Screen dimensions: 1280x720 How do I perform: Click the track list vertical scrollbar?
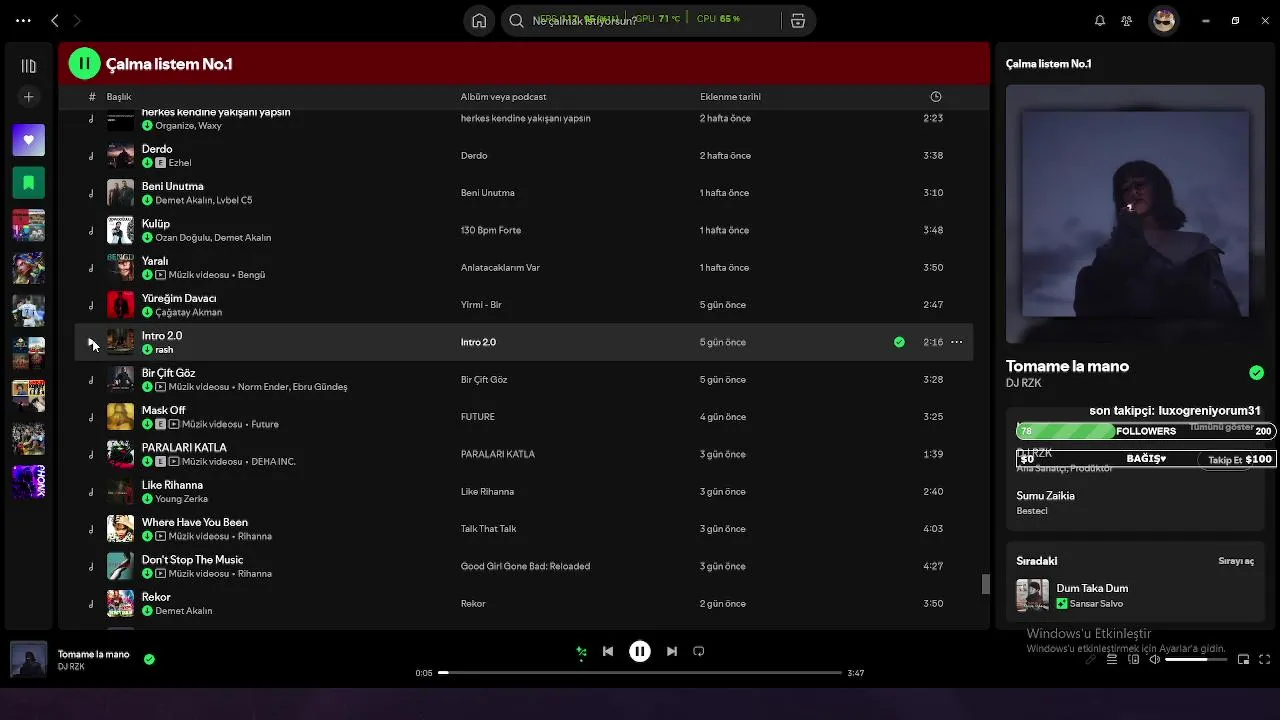point(985,584)
